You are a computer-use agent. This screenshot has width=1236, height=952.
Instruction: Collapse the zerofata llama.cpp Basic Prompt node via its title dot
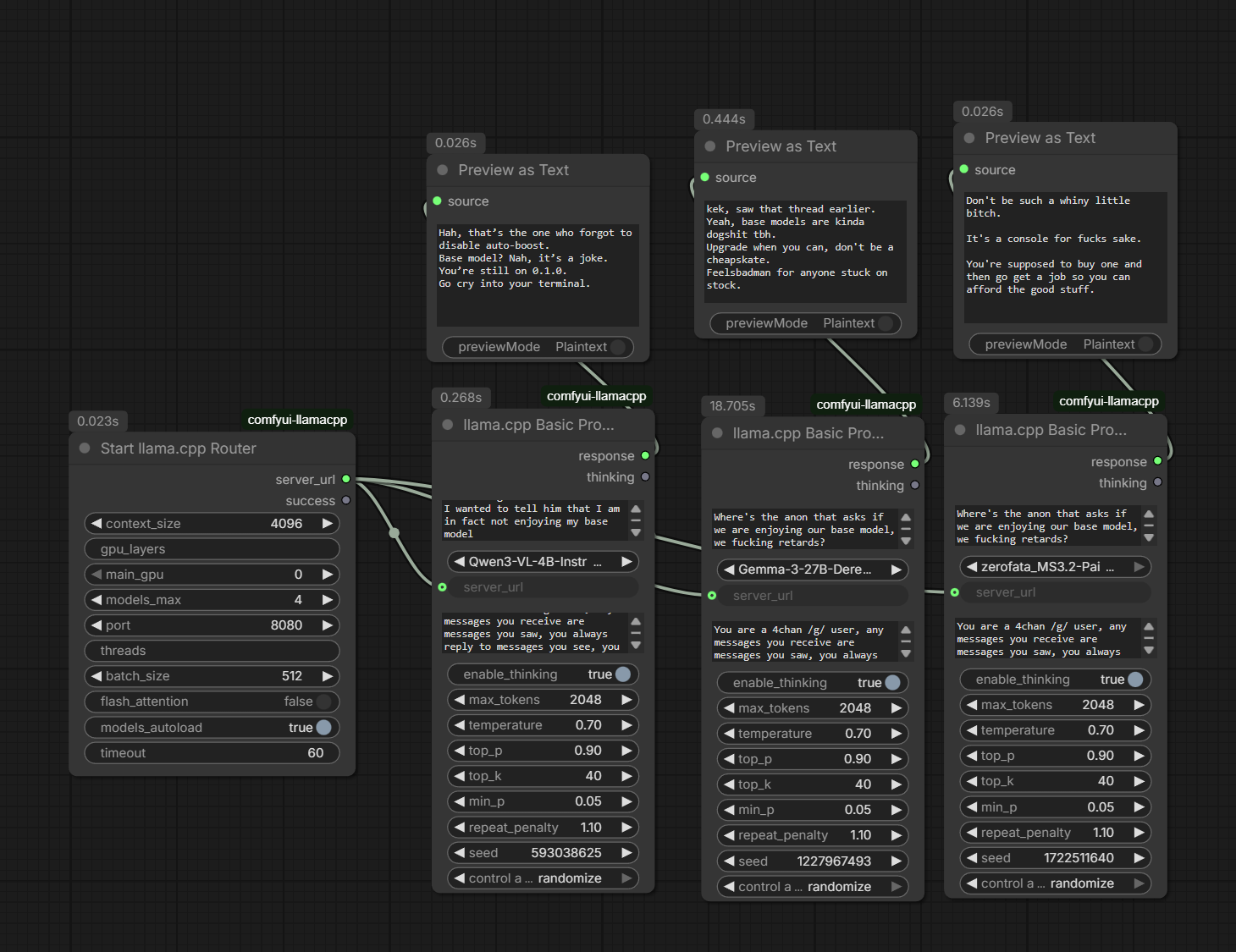[x=960, y=430]
